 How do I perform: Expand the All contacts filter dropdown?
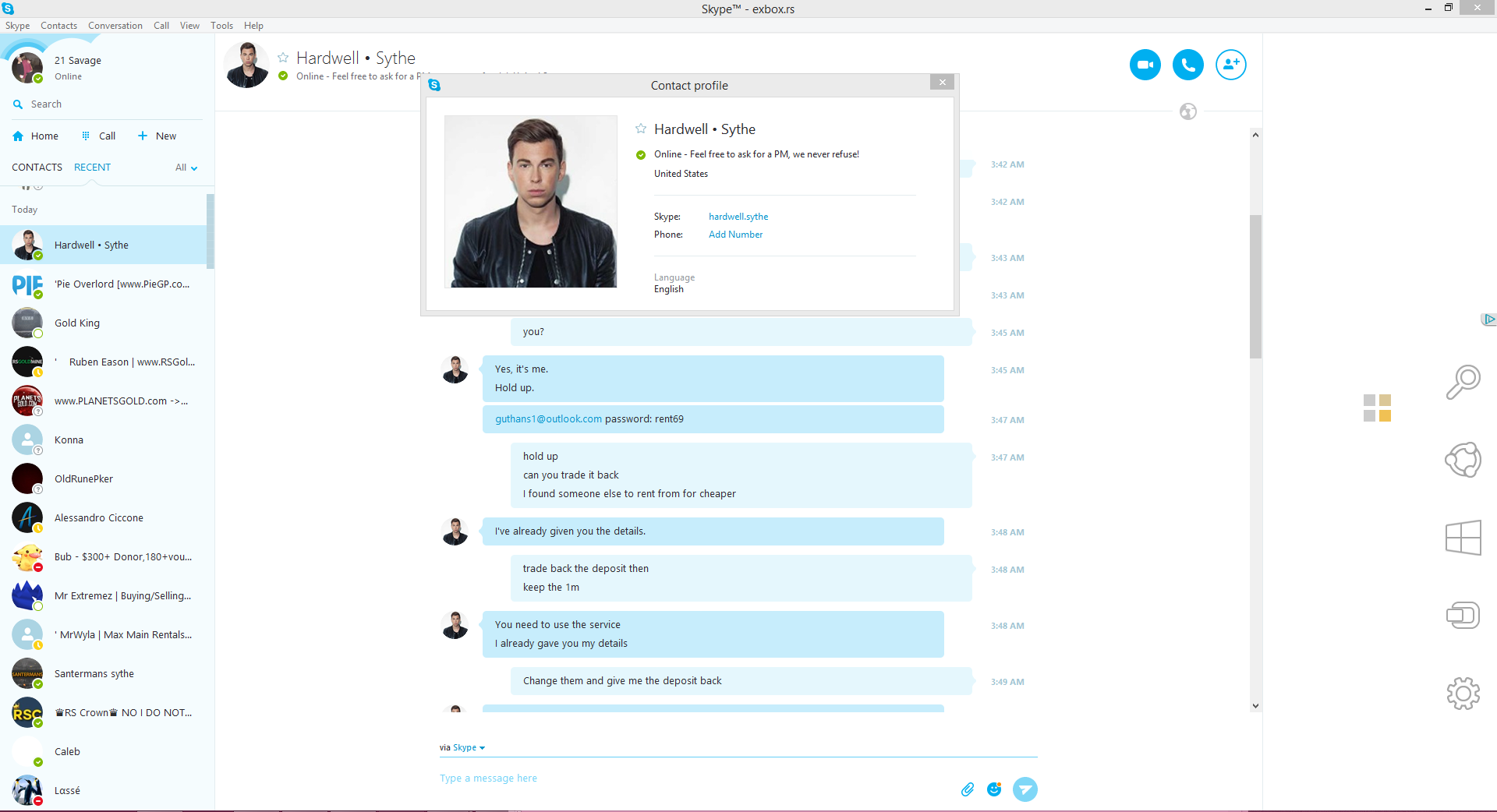pos(186,168)
